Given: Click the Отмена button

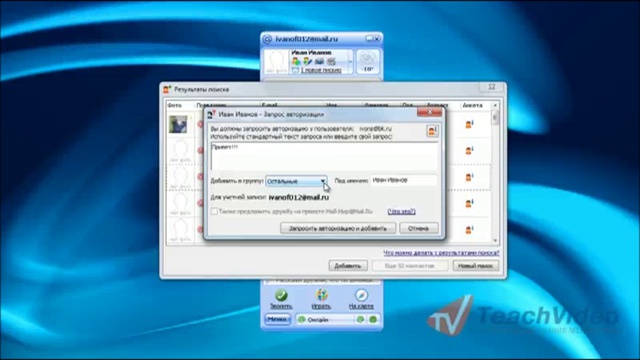Looking at the screenshot, I should [418, 228].
